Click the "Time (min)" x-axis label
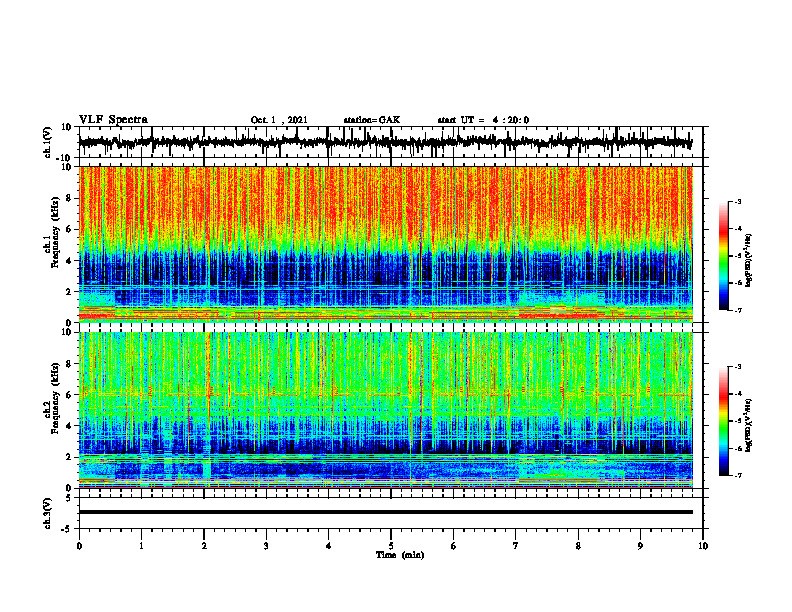The height and width of the screenshot is (612, 792). [x=400, y=555]
